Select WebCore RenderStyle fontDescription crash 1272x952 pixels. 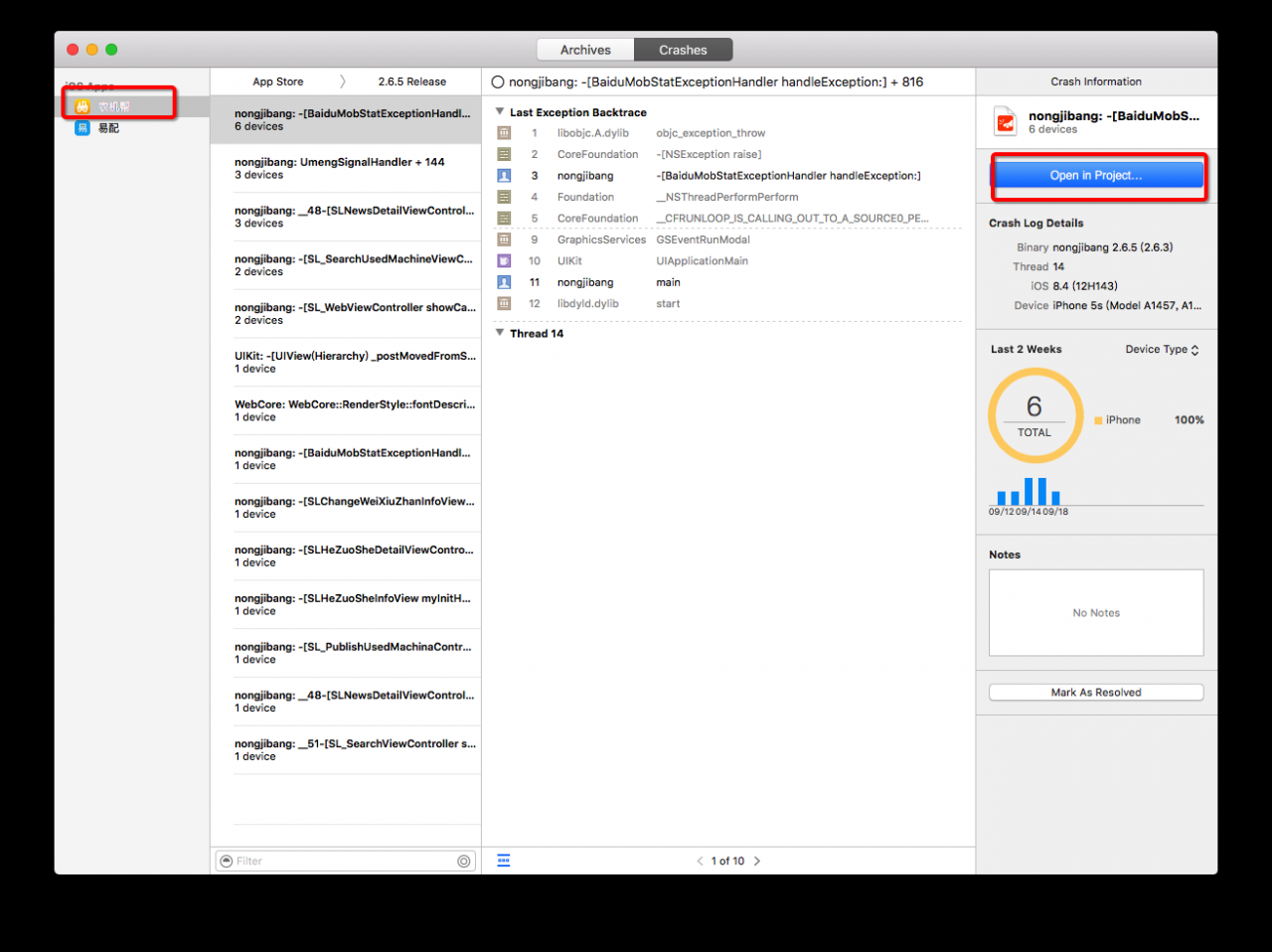(x=346, y=410)
